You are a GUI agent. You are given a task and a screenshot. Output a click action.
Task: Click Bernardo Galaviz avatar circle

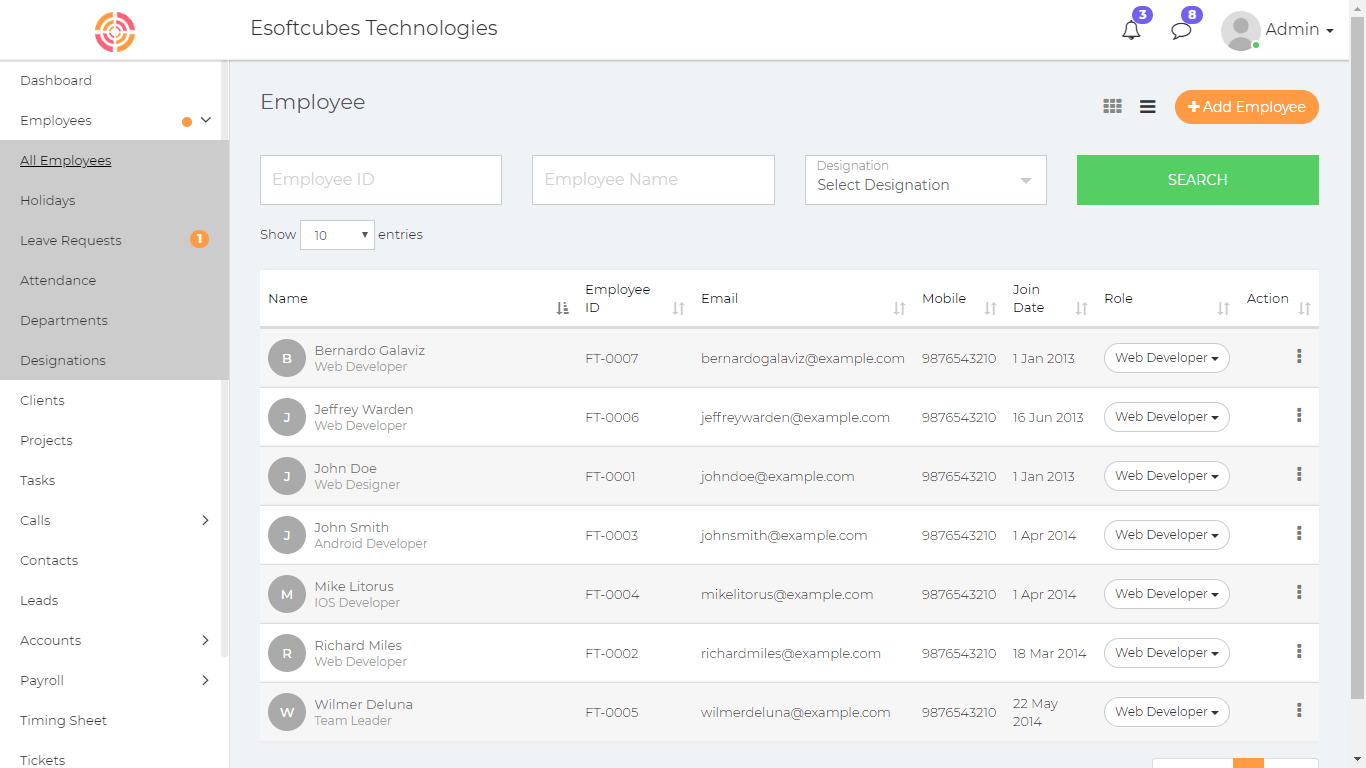click(x=287, y=358)
